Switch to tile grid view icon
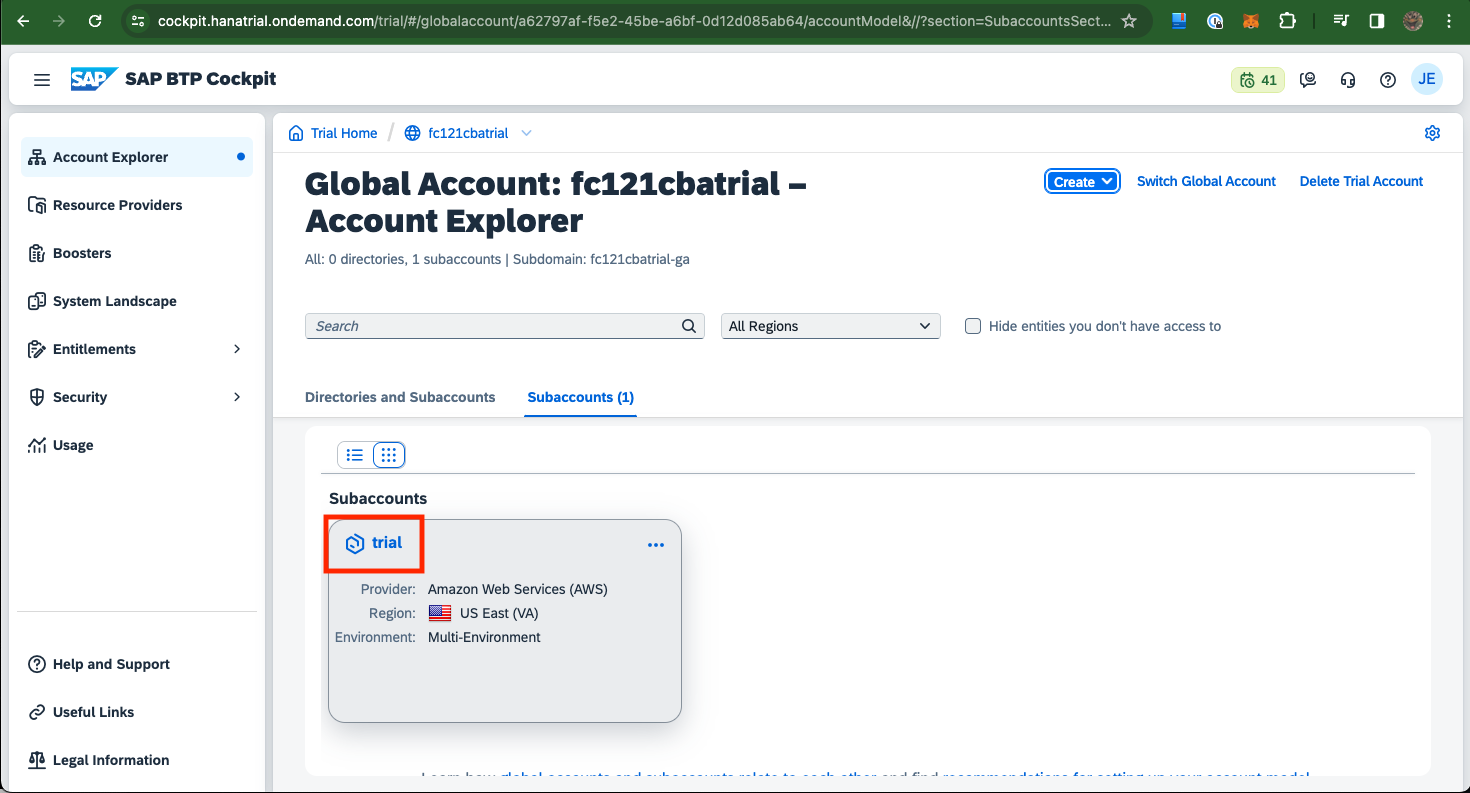 [x=389, y=455]
